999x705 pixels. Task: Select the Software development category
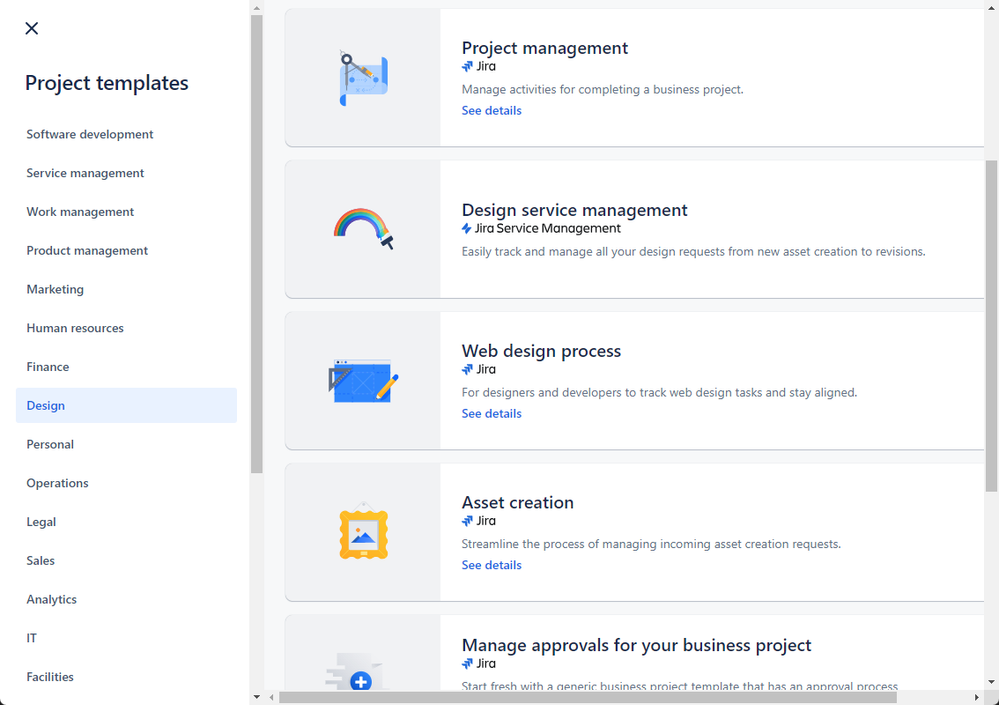pyautogui.click(x=126, y=134)
